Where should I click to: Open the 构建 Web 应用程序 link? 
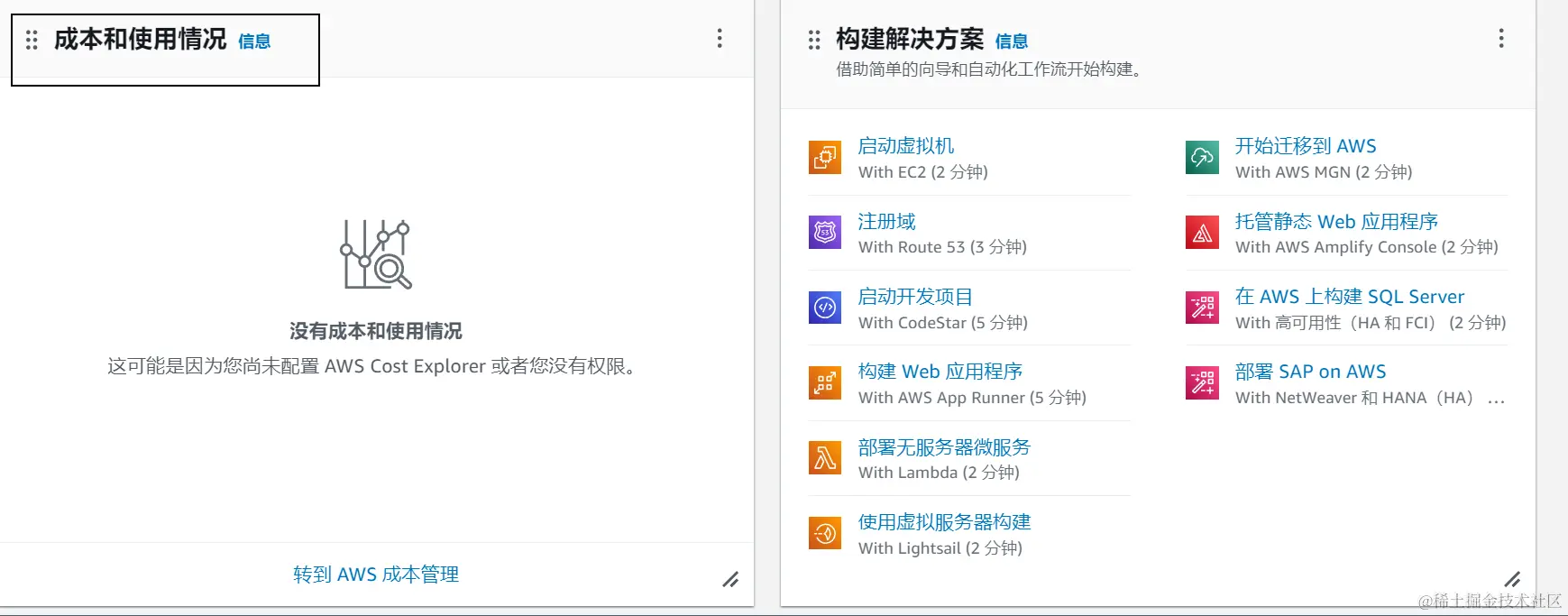(x=940, y=372)
